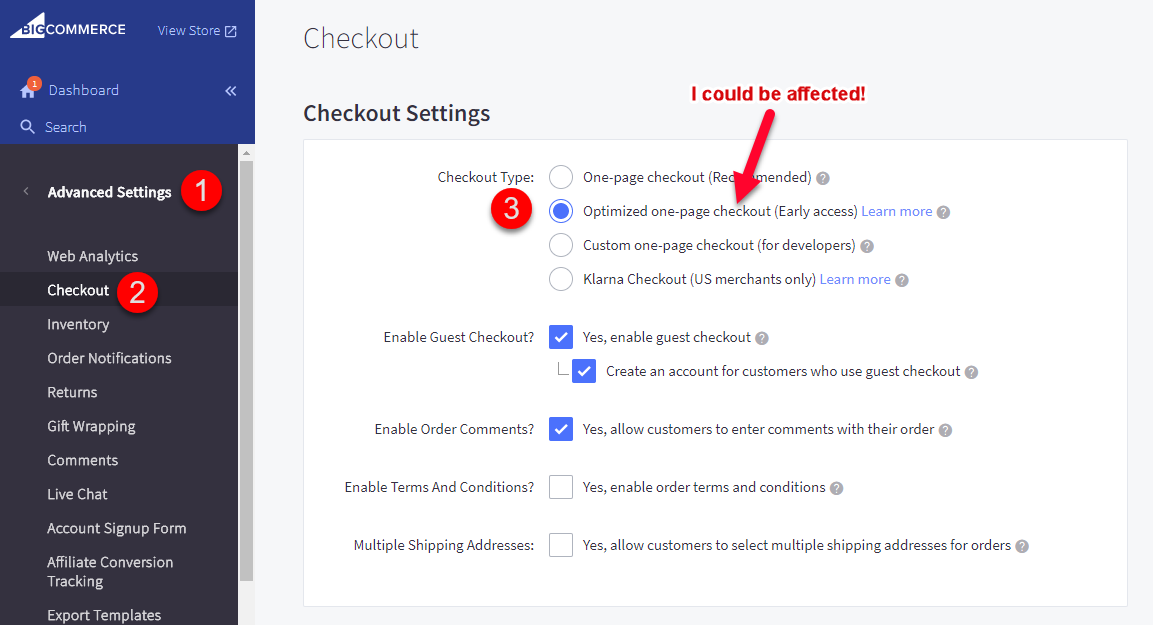The height and width of the screenshot is (625, 1153).
Task: Open help icon beside One-page checkout
Action: tap(823, 178)
